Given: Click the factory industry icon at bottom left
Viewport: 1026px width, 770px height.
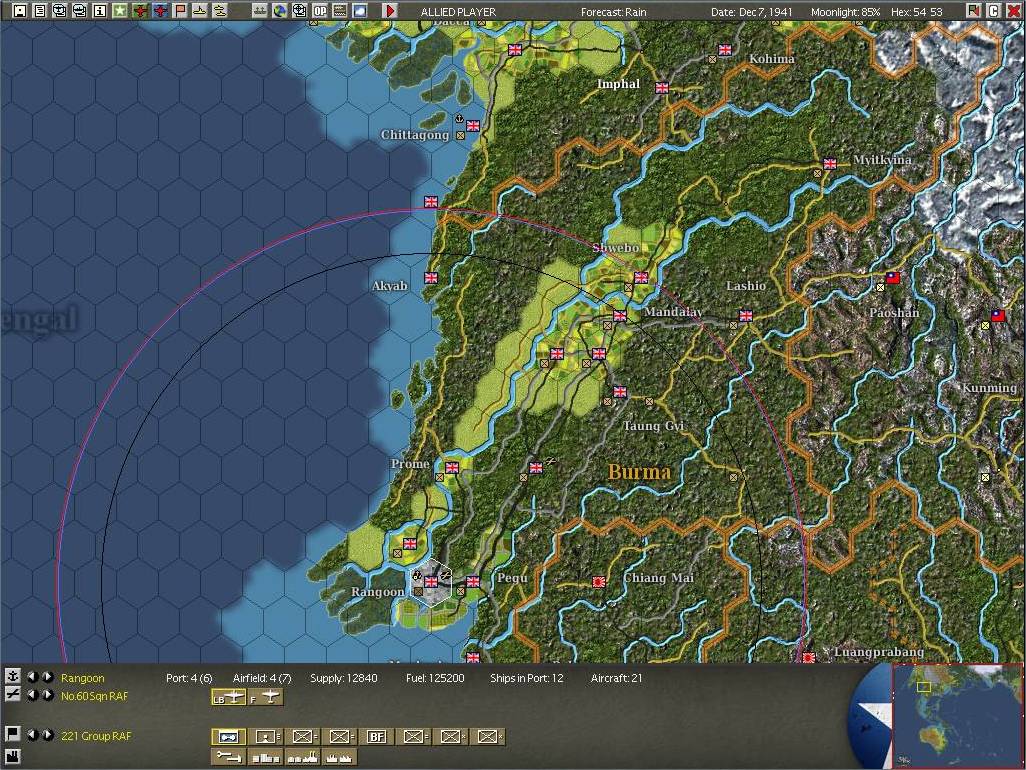Looking at the screenshot, I should click(12, 756).
